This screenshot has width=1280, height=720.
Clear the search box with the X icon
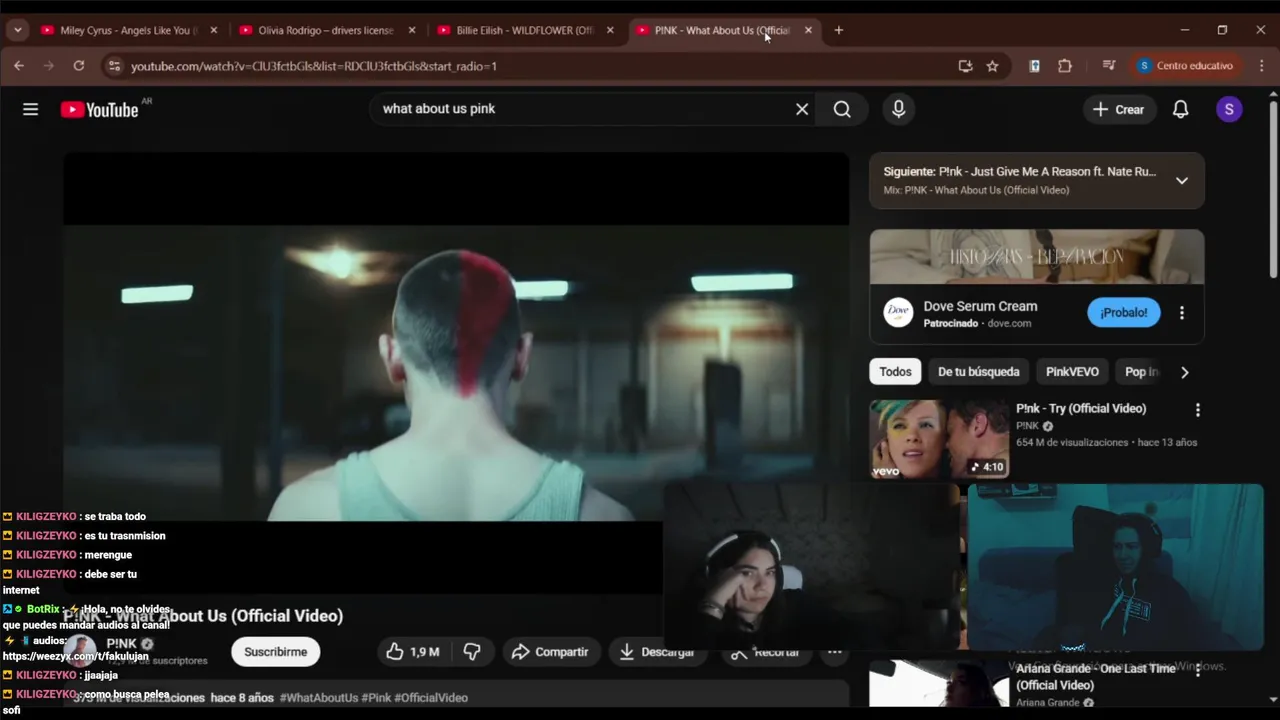pyautogui.click(x=802, y=109)
